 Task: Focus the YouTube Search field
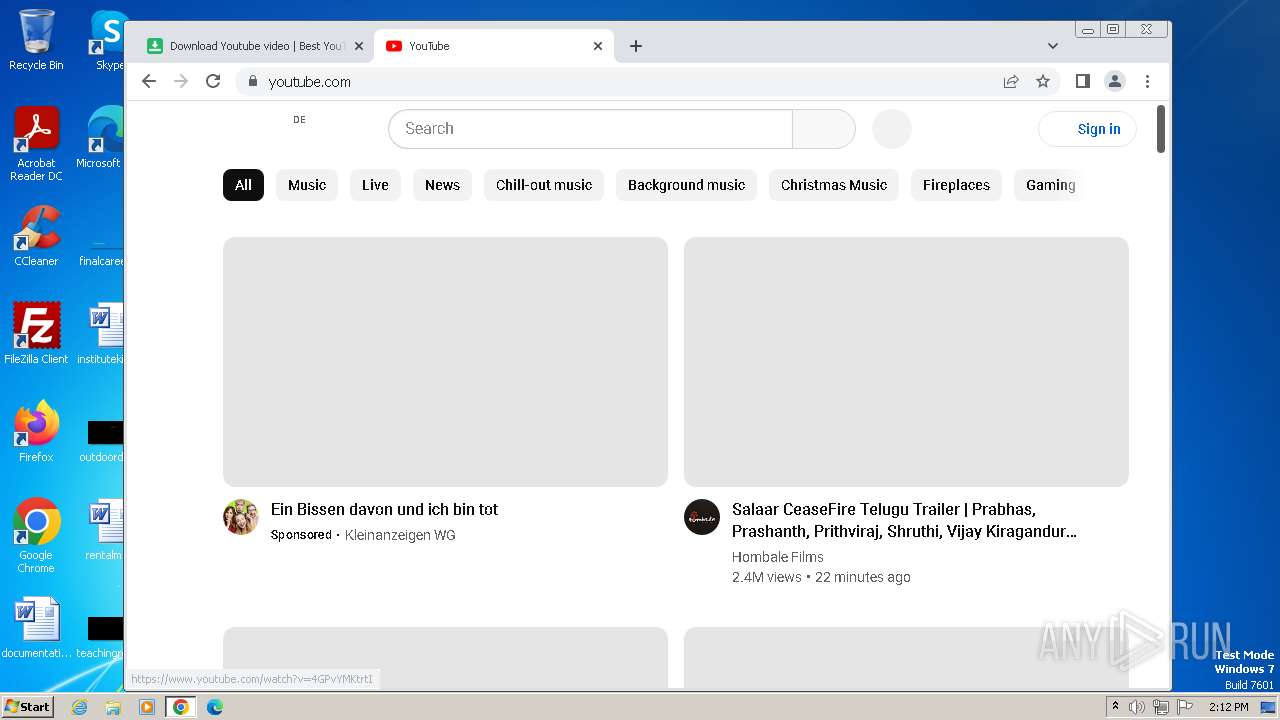pyautogui.click(x=590, y=128)
